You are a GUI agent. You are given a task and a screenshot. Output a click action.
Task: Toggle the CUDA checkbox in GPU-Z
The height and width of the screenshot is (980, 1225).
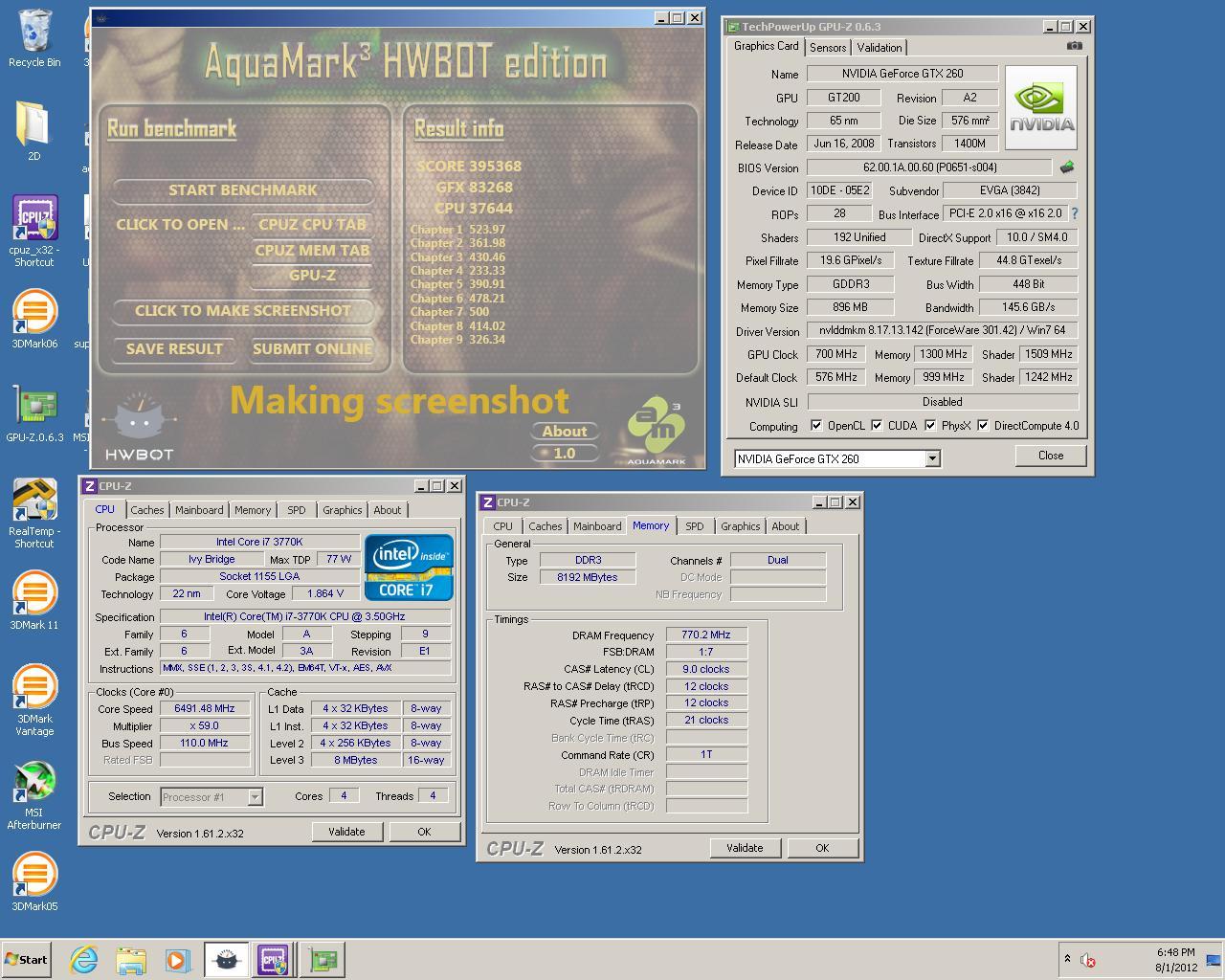[877, 426]
